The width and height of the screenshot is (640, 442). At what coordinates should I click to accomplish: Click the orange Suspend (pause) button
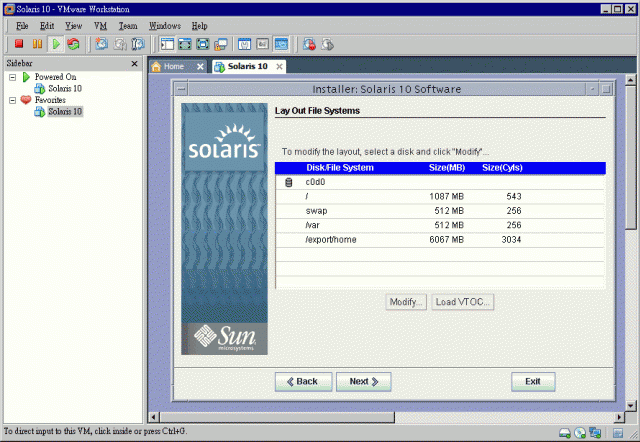click(x=37, y=44)
